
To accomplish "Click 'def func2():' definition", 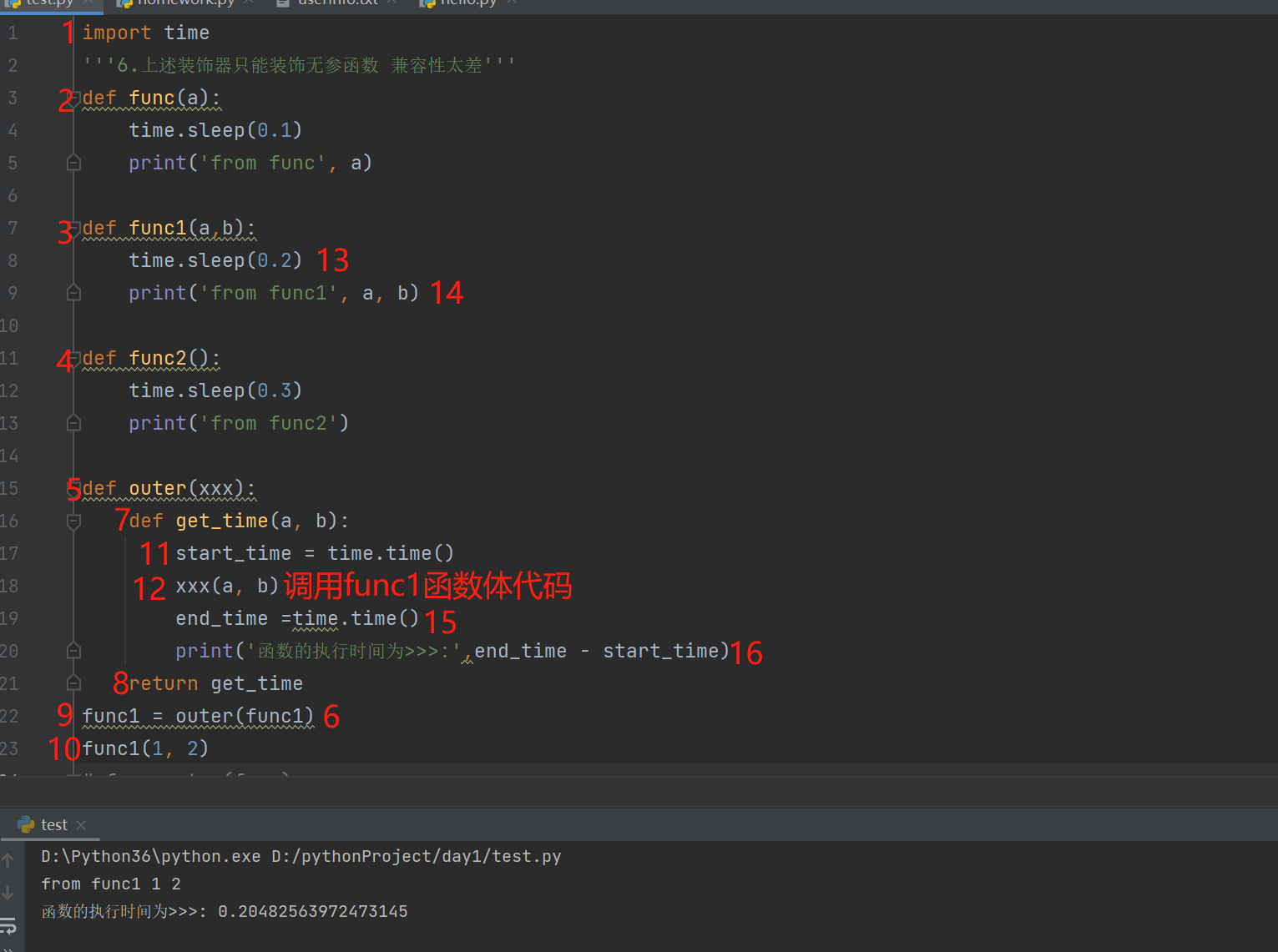I will point(151,358).
